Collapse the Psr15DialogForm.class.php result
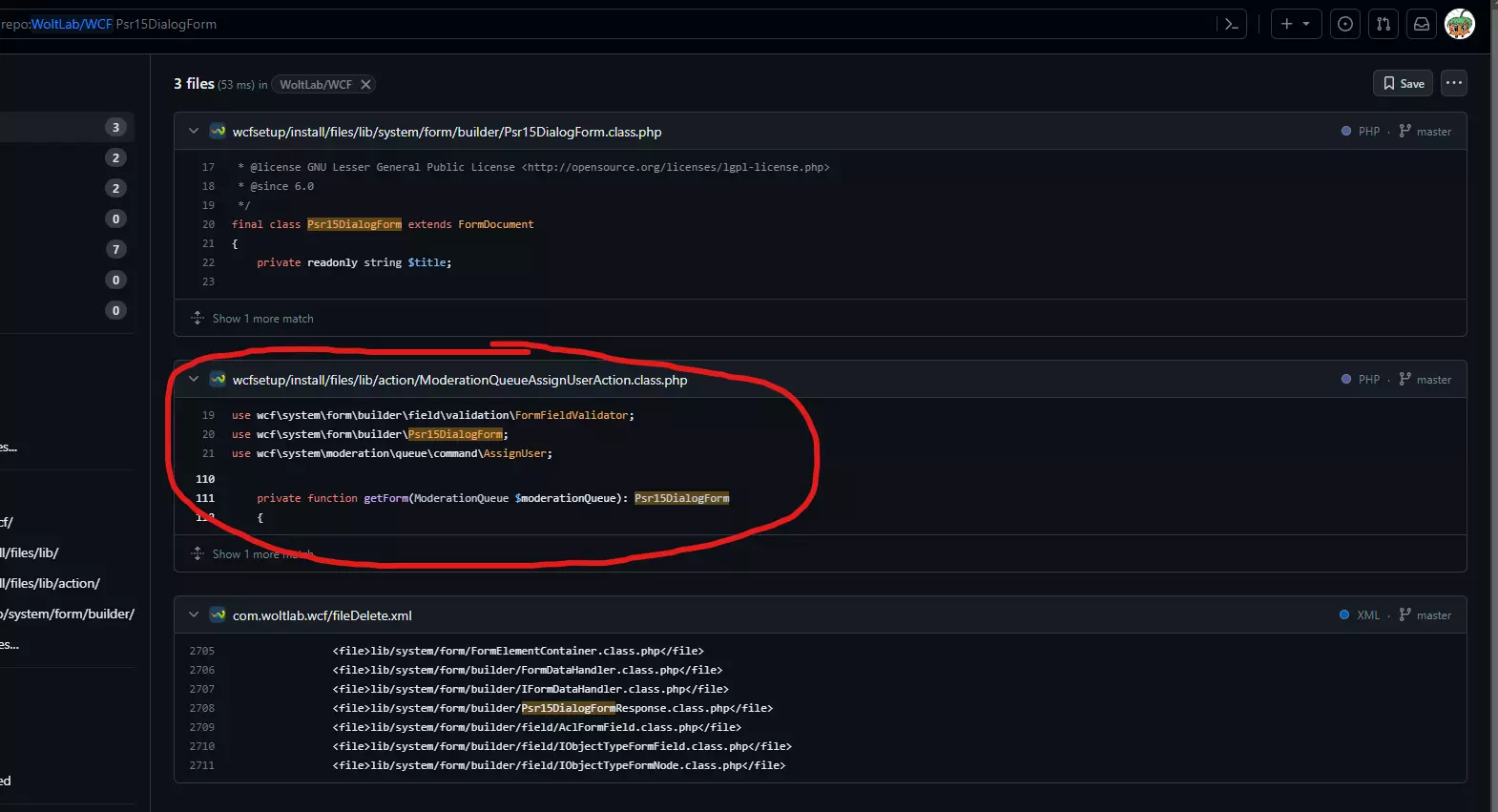Screen dimensions: 1498x812 coord(194,131)
